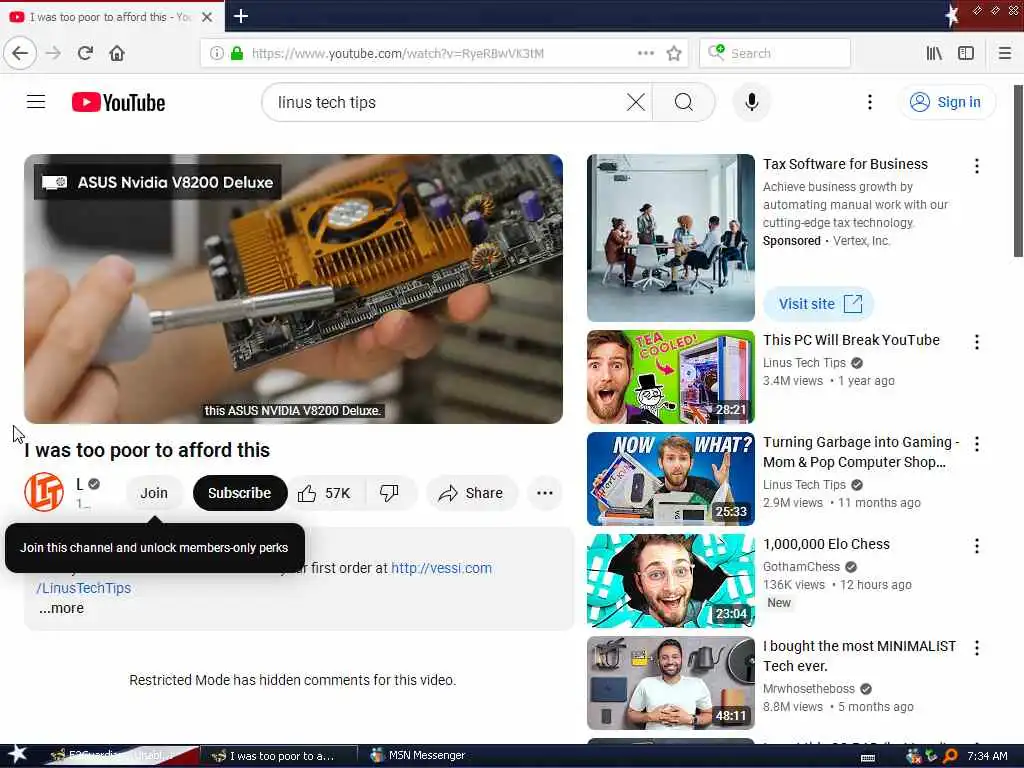
Task: Open options for 'This PC Will Break YouTube'
Action: [976, 342]
